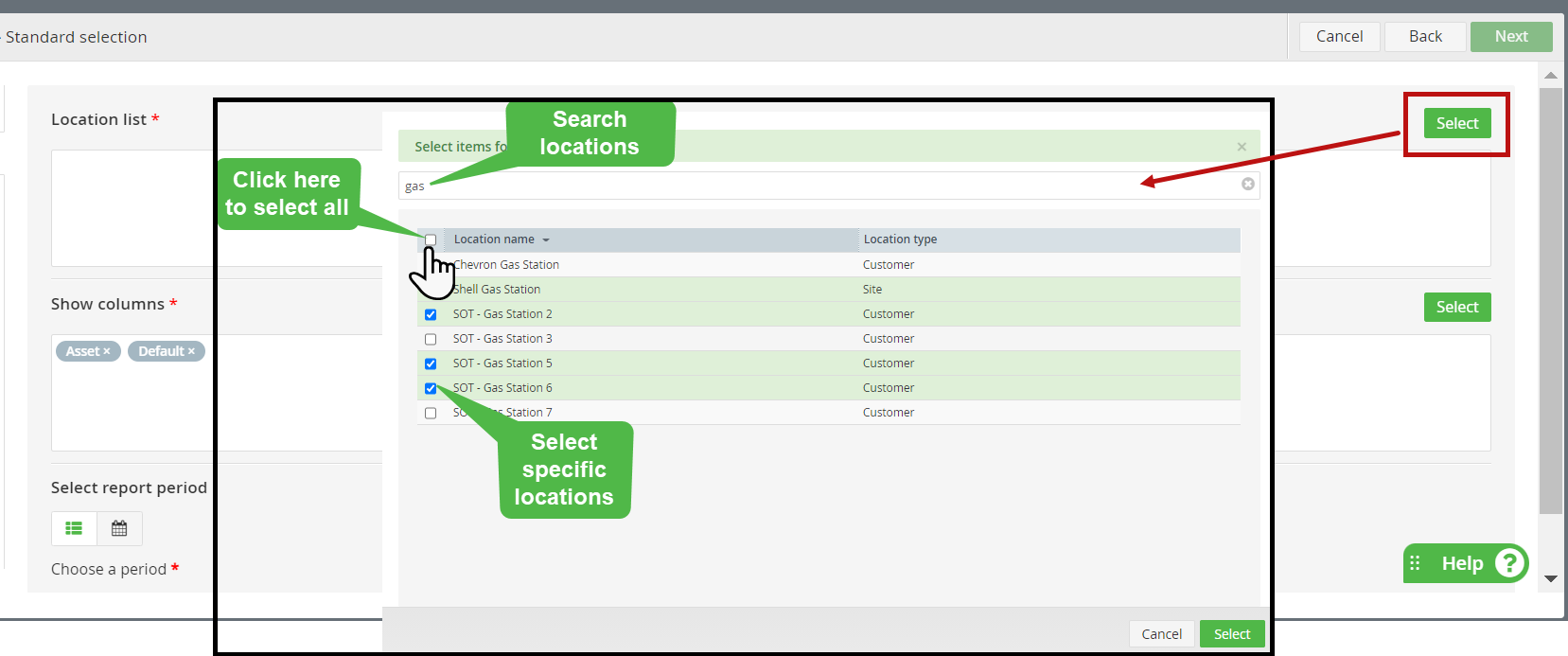Click SOT - Gas Station 3 name
The image size is (1568, 656).
point(502,339)
